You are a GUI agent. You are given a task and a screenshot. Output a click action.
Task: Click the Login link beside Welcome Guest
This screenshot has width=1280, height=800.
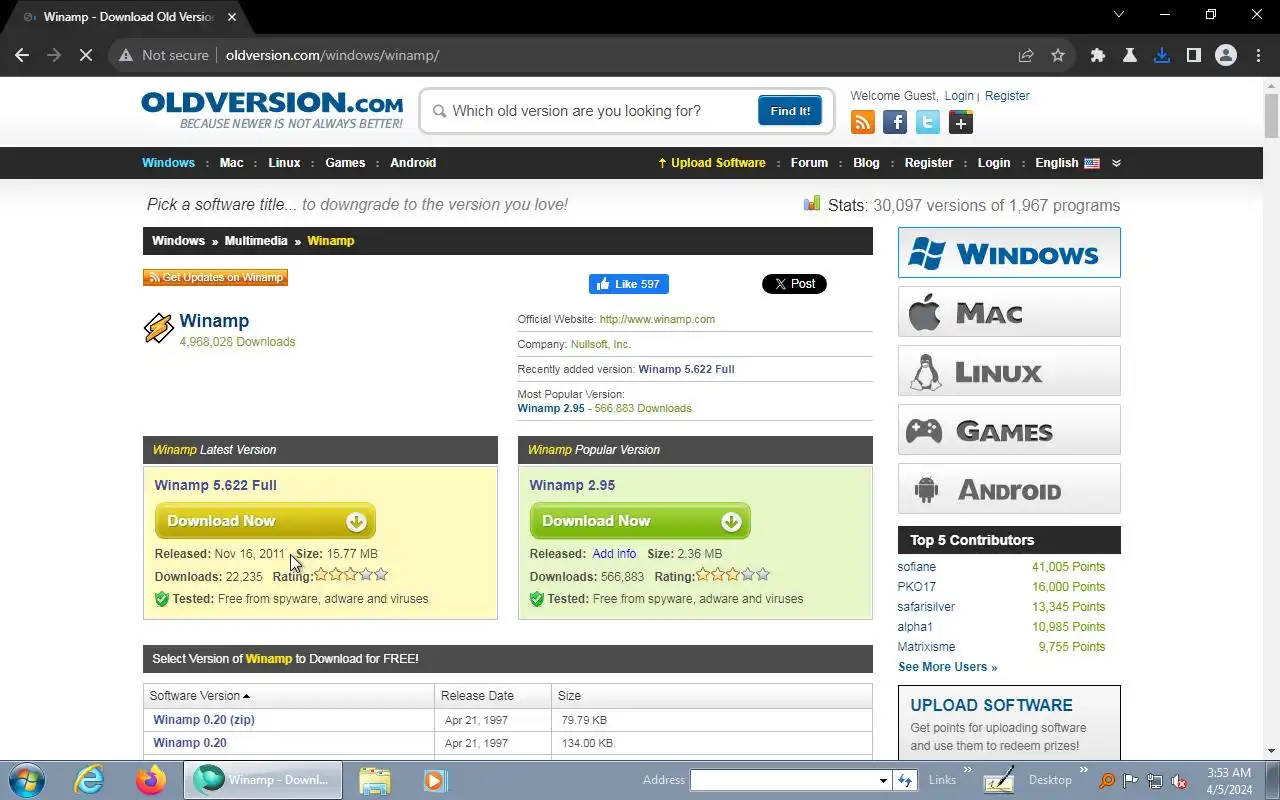(x=959, y=96)
